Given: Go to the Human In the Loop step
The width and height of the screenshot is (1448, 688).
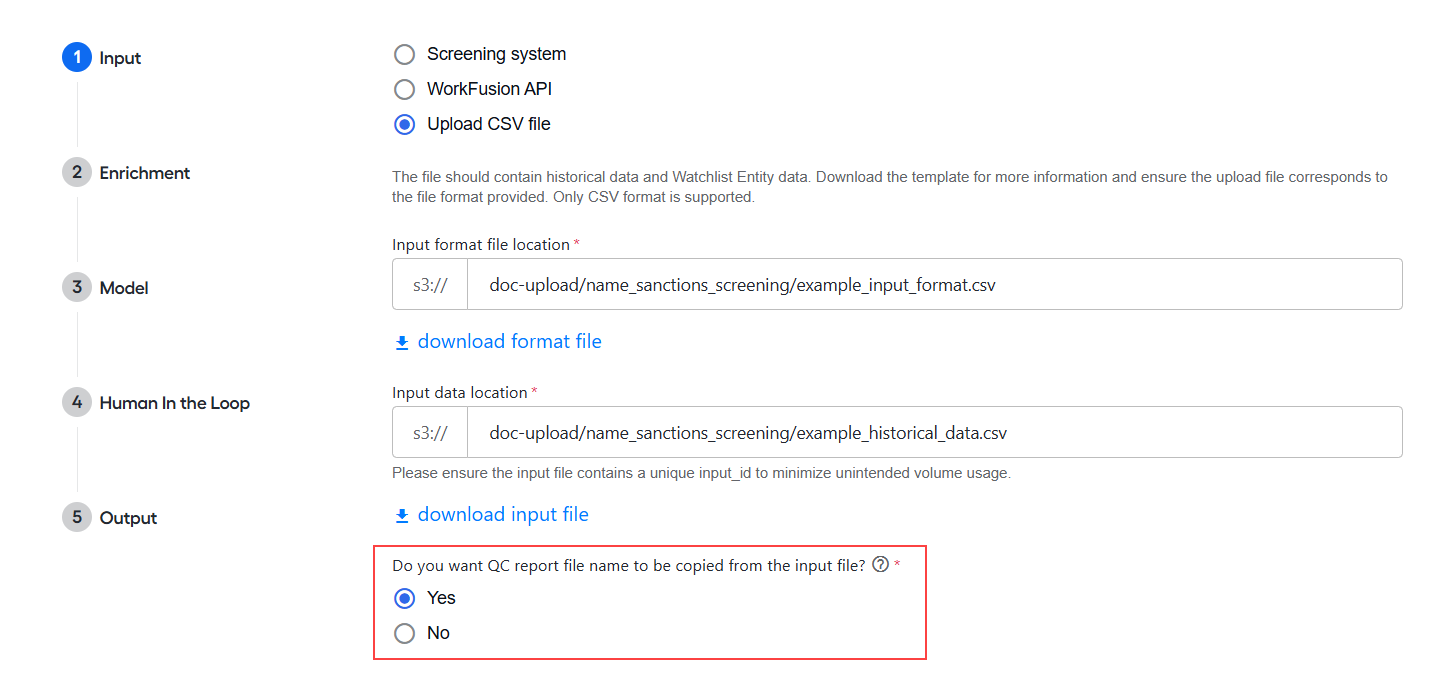Looking at the screenshot, I should click(174, 403).
